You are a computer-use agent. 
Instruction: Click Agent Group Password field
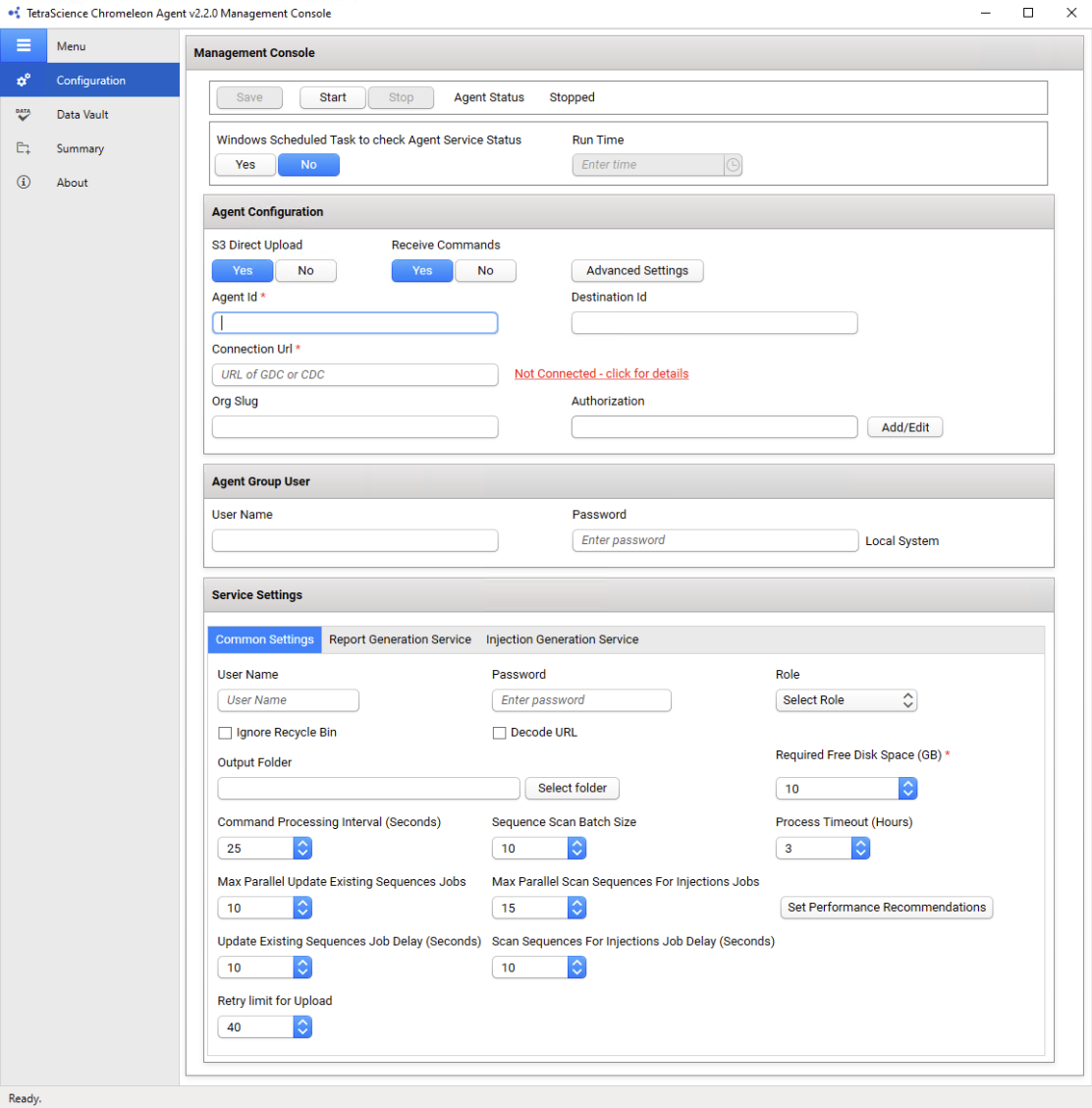(715, 540)
